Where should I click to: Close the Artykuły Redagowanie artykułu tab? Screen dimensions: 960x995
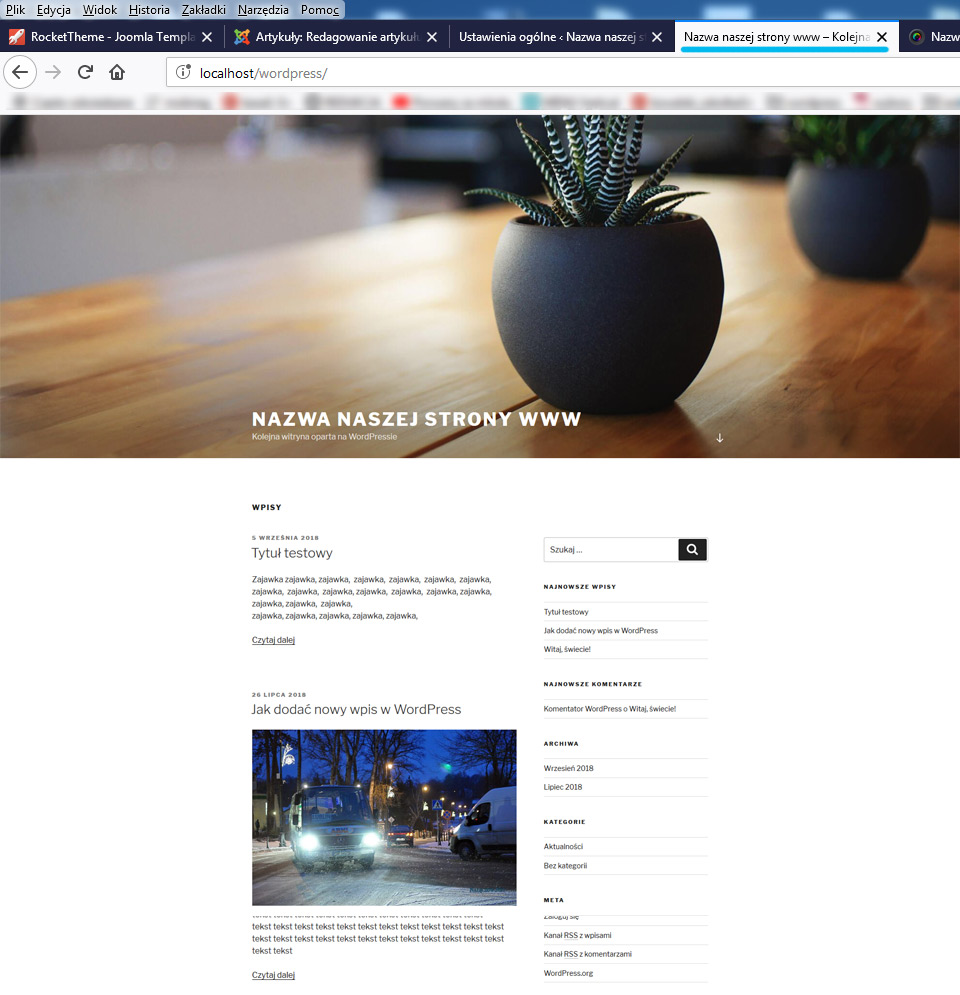(x=432, y=37)
